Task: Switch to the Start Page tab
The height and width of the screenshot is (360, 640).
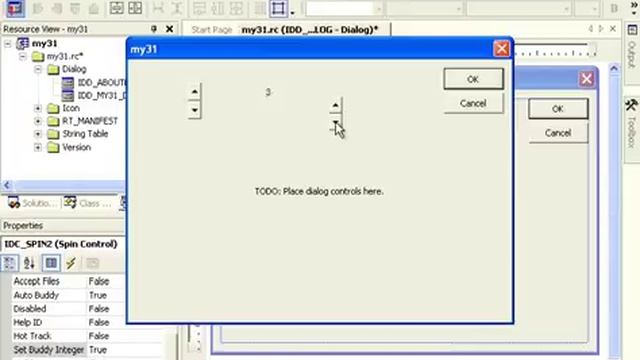Action: pos(211,30)
